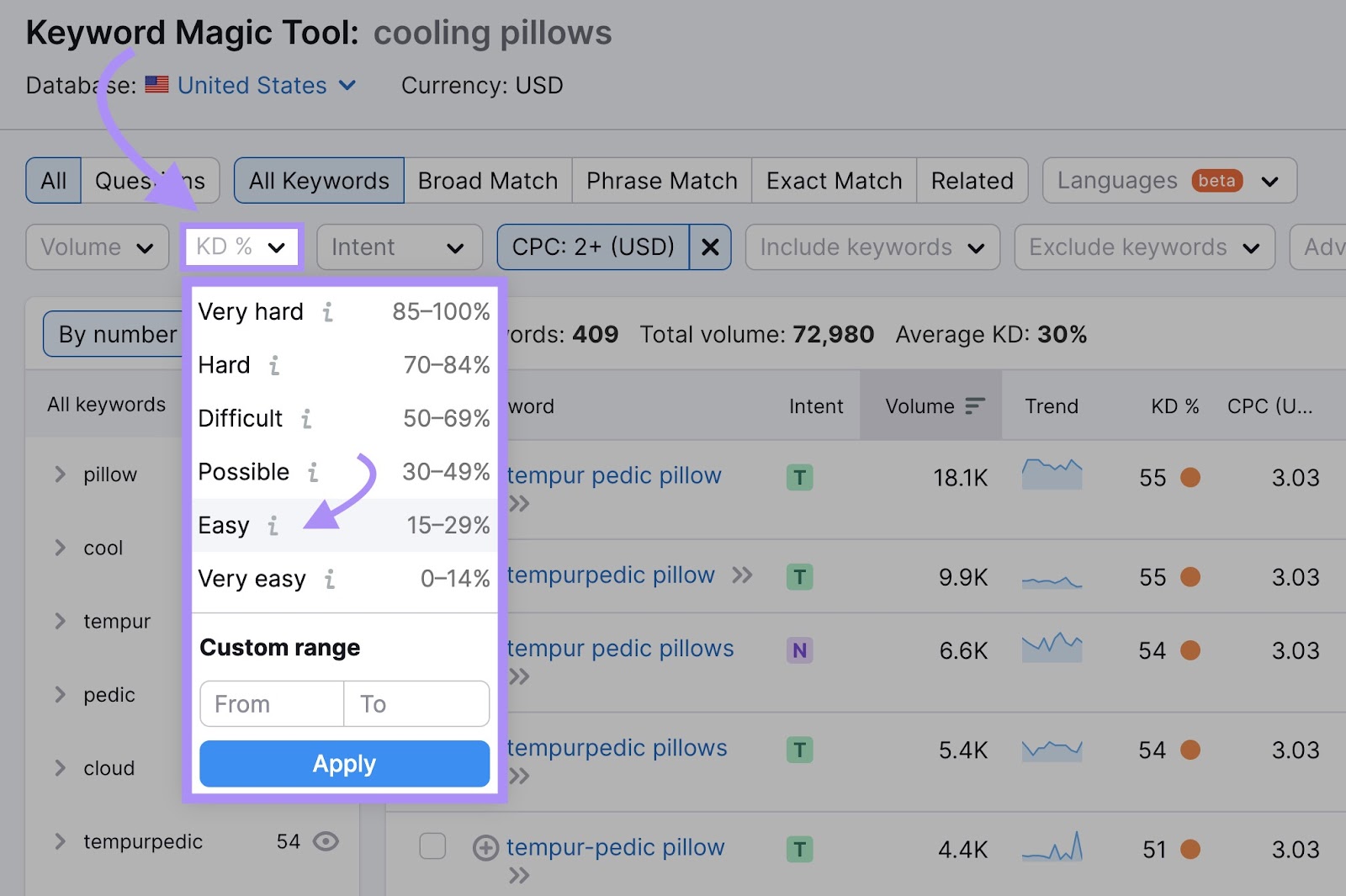Image resolution: width=1346 pixels, height=896 pixels.
Task: Open the Intent filter dropdown
Action: pyautogui.click(x=399, y=247)
